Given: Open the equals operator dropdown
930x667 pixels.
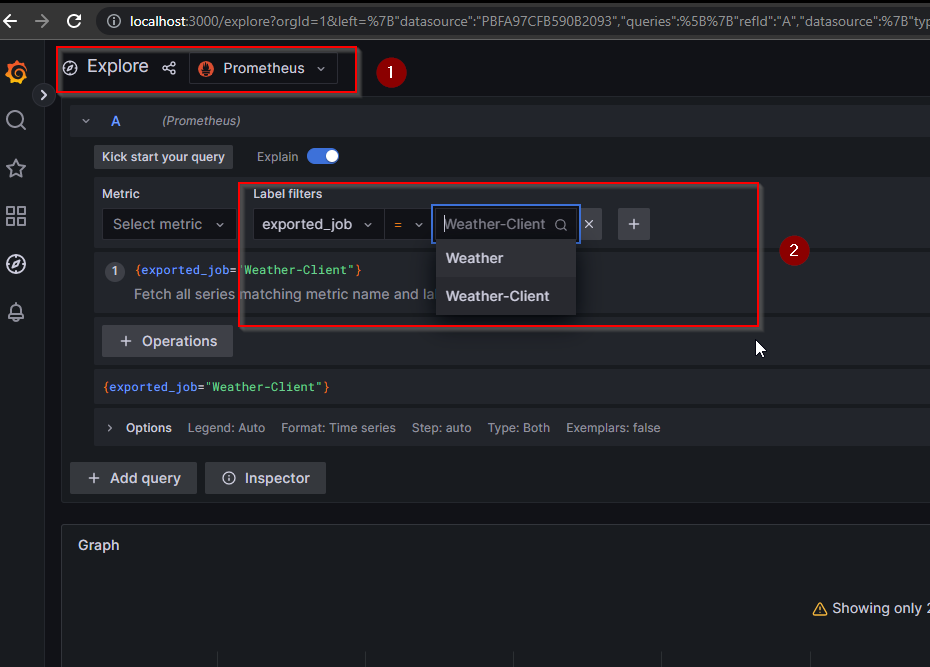Looking at the screenshot, I should pos(408,224).
